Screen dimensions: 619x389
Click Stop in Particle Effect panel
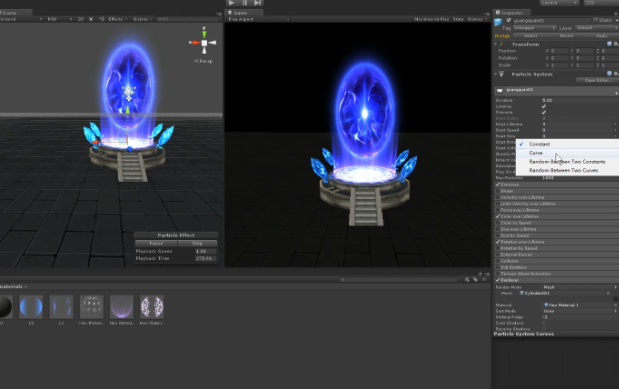pos(197,243)
